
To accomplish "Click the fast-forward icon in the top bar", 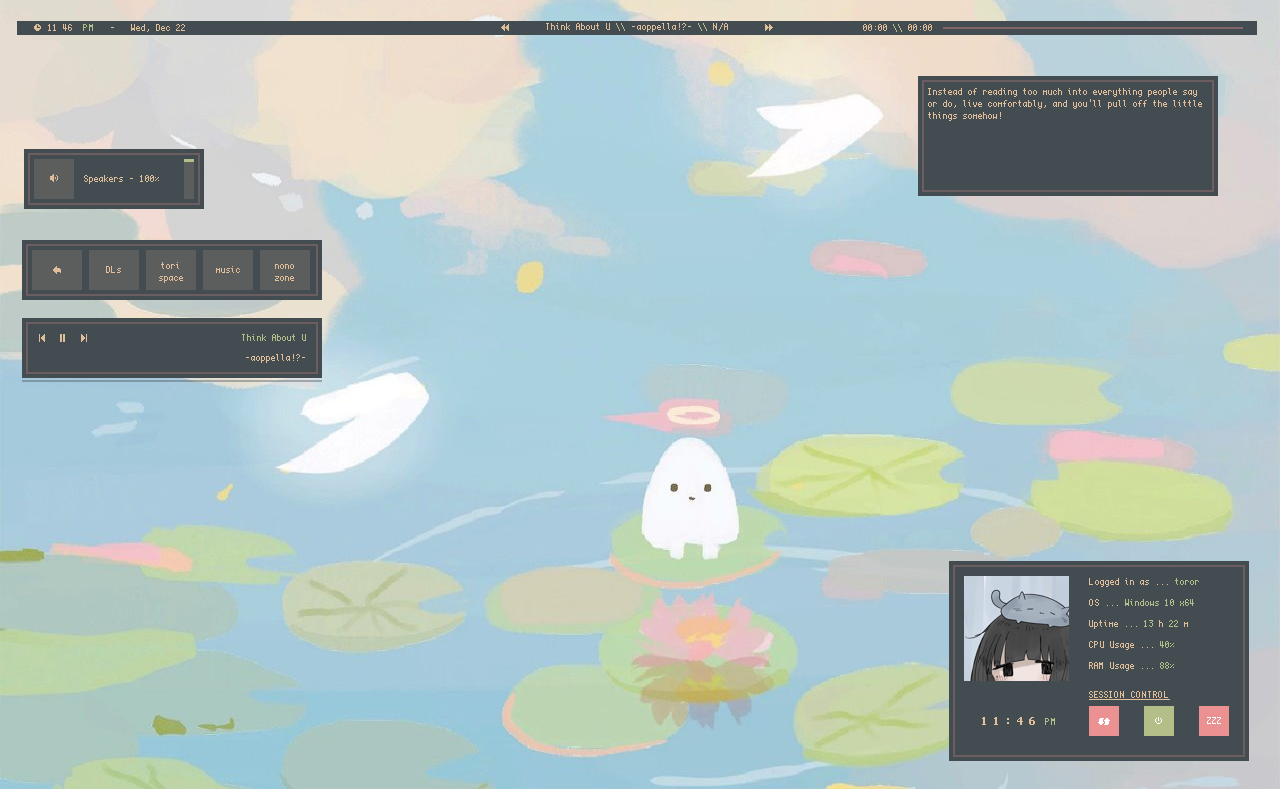I will tap(768, 27).
